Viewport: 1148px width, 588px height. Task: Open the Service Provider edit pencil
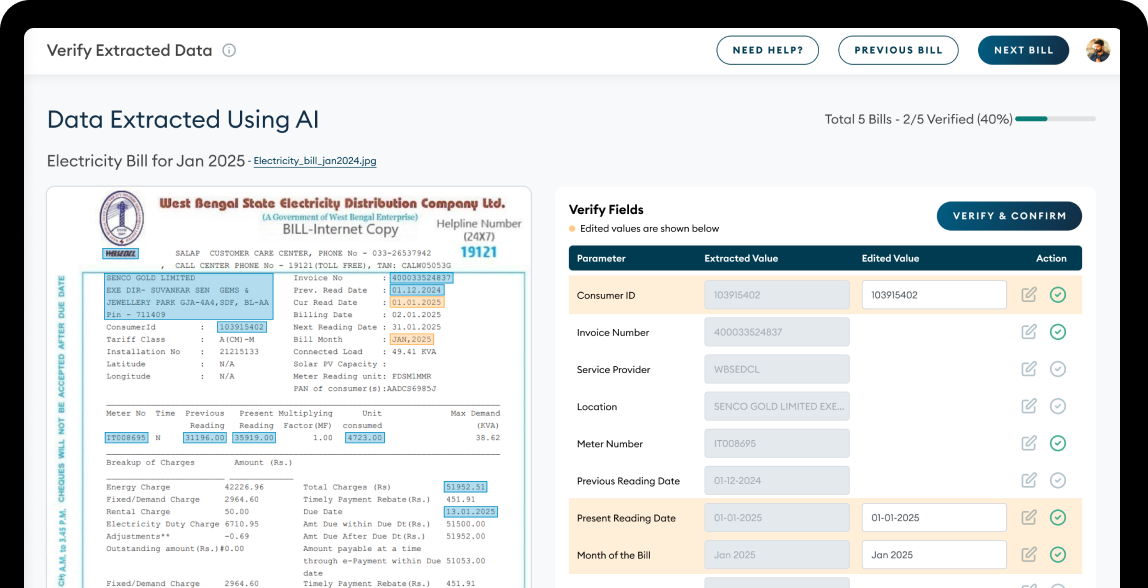click(x=1028, y=369)
